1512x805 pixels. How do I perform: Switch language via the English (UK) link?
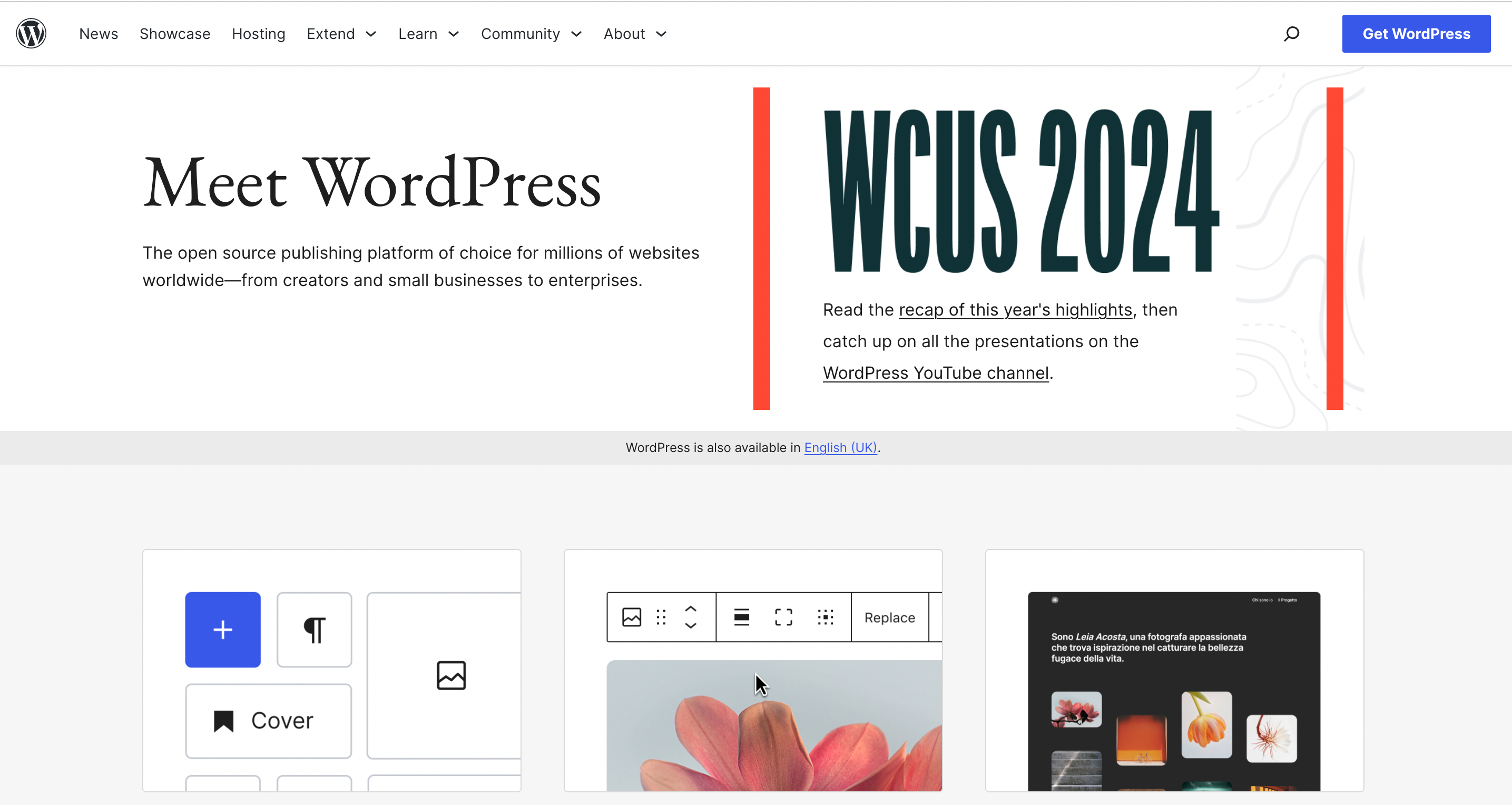pyautogui.click(x=840, y=447)
